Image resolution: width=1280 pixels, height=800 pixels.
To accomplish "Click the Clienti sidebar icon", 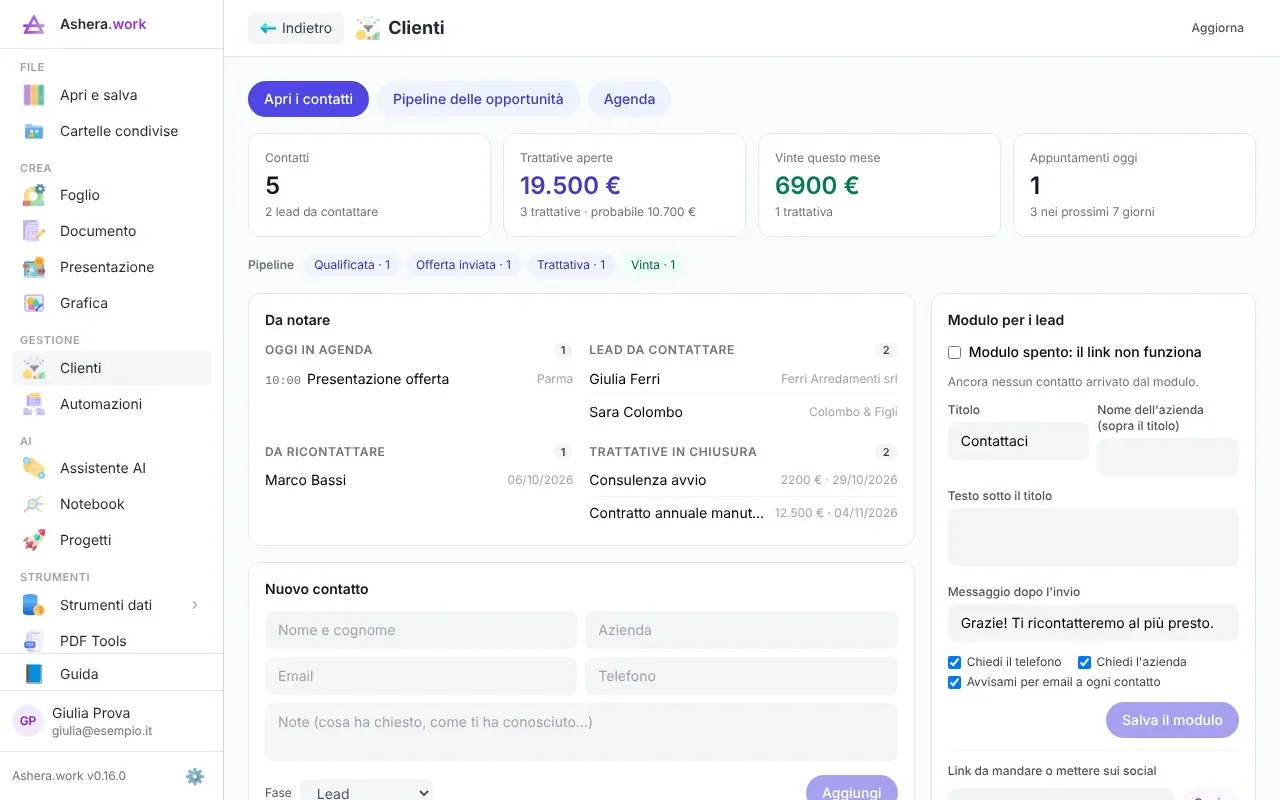I will click(x=34, y=368).
